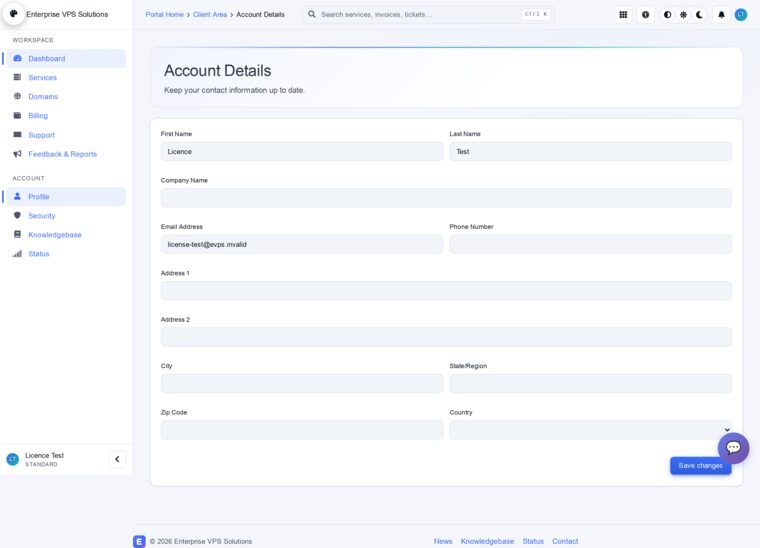Click the Enterprise VPS Solutions logo icon
Viewport: 760px width, 548px height.
coord(14,14)
